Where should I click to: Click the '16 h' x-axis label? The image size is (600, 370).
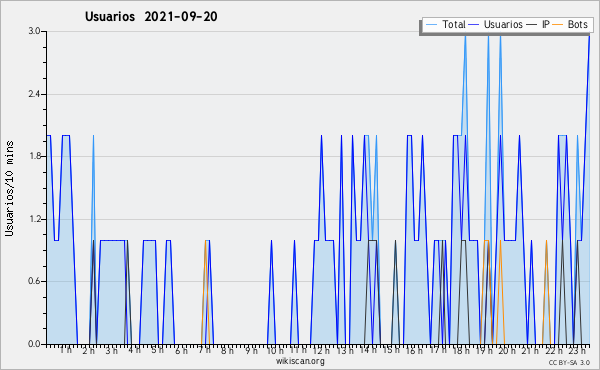pos(414,351)
